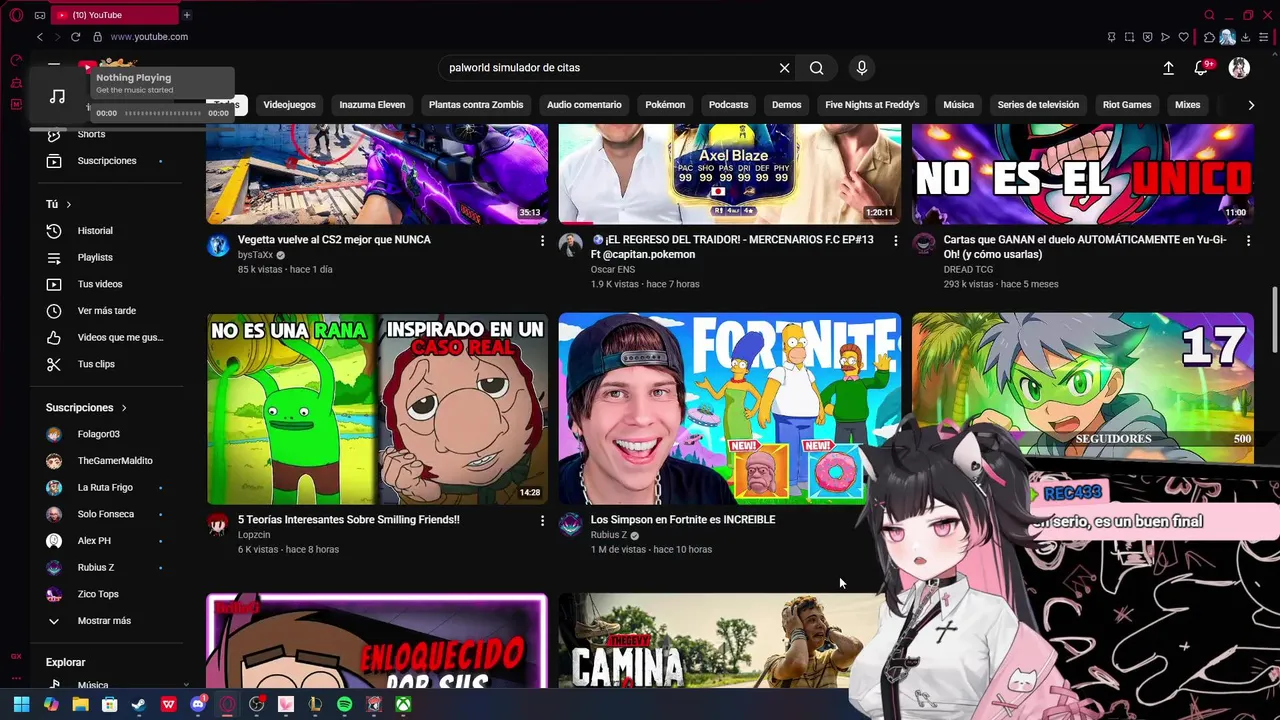Image resolution: width=1280 pixels, height=720 pixels.
Task: Open the Opera tab search magnifier
Action: [1209, 15]
